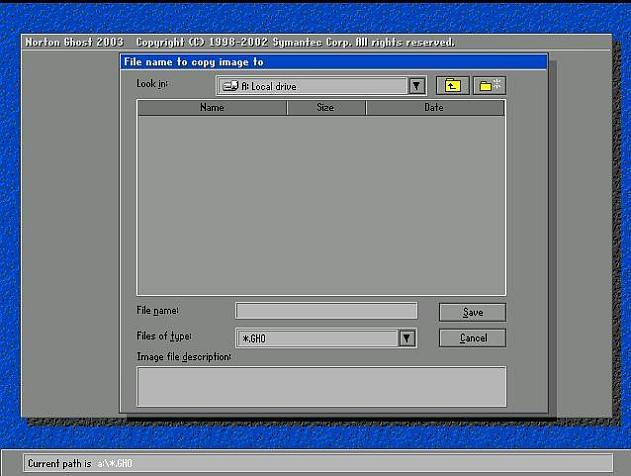
Task: Click the empty file list area
Action: (x=321, y=205)
